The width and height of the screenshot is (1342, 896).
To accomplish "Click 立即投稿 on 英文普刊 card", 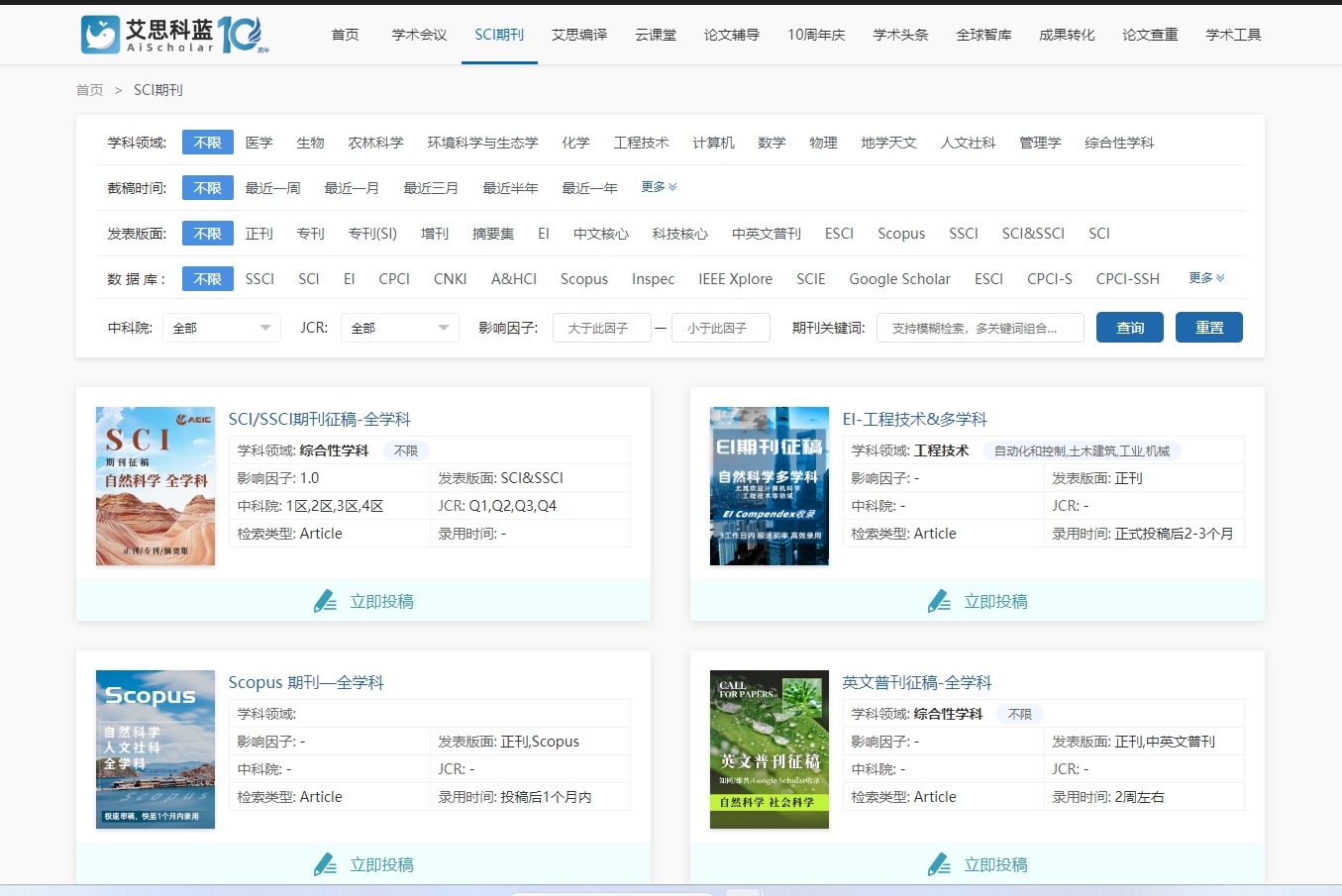I will pyautogui.click(x=996, y=864).
